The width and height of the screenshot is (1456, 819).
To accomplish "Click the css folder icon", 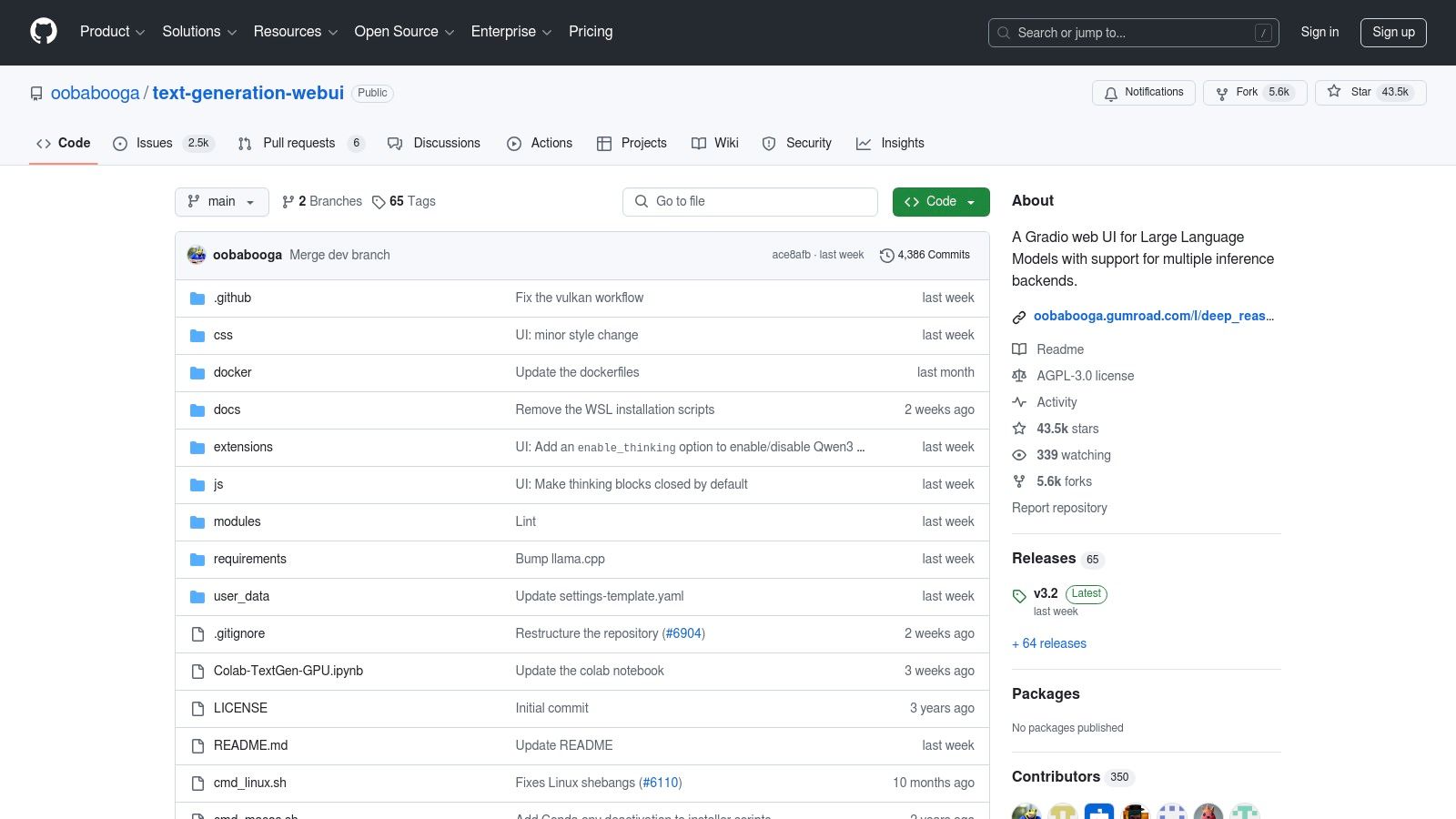I will pyautogui.click(x=197, y=336).
